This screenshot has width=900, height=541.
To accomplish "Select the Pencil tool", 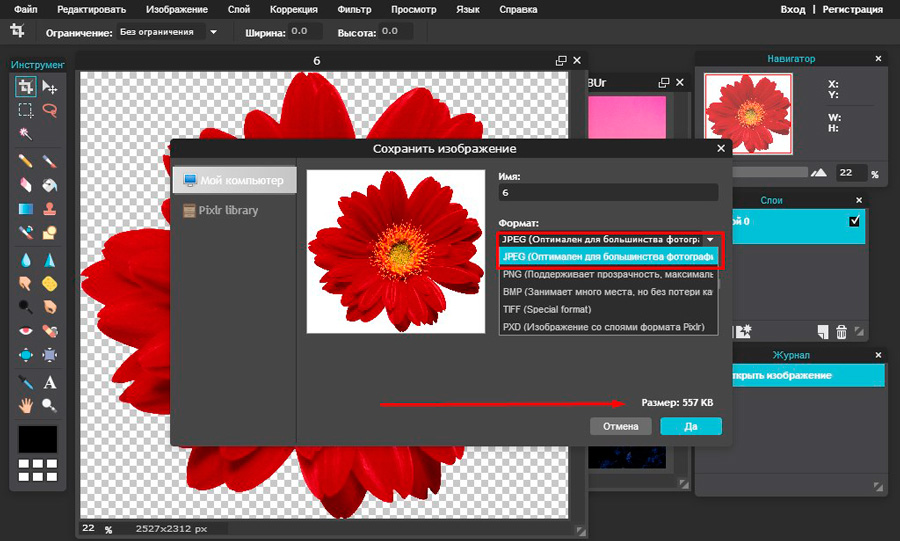I will click(x=26, y=161).
